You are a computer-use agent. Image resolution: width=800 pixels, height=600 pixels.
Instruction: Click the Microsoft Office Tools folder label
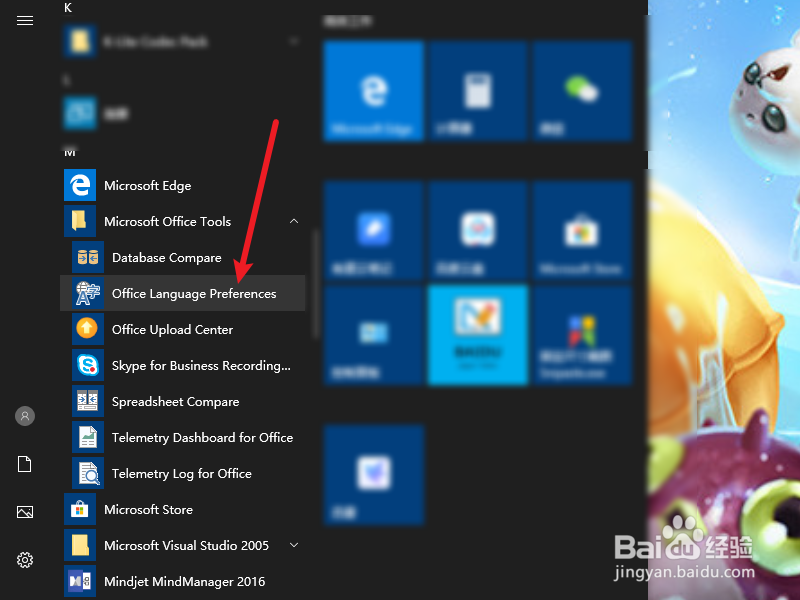pos(167,221)
